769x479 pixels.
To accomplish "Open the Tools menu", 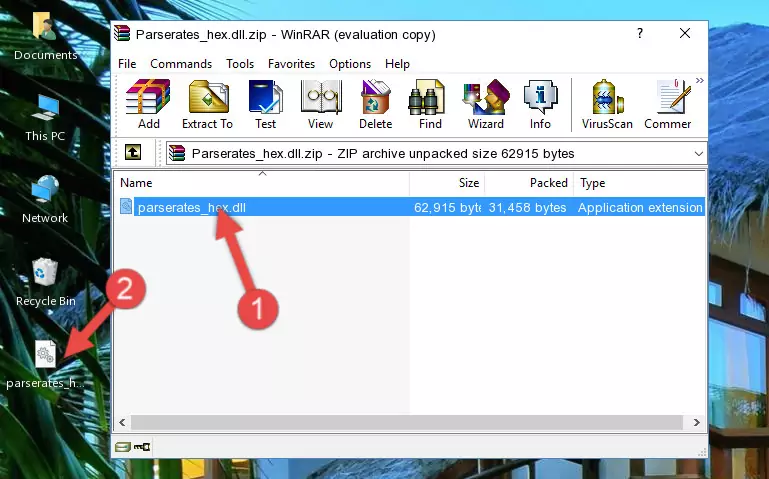I will (240, 64).
